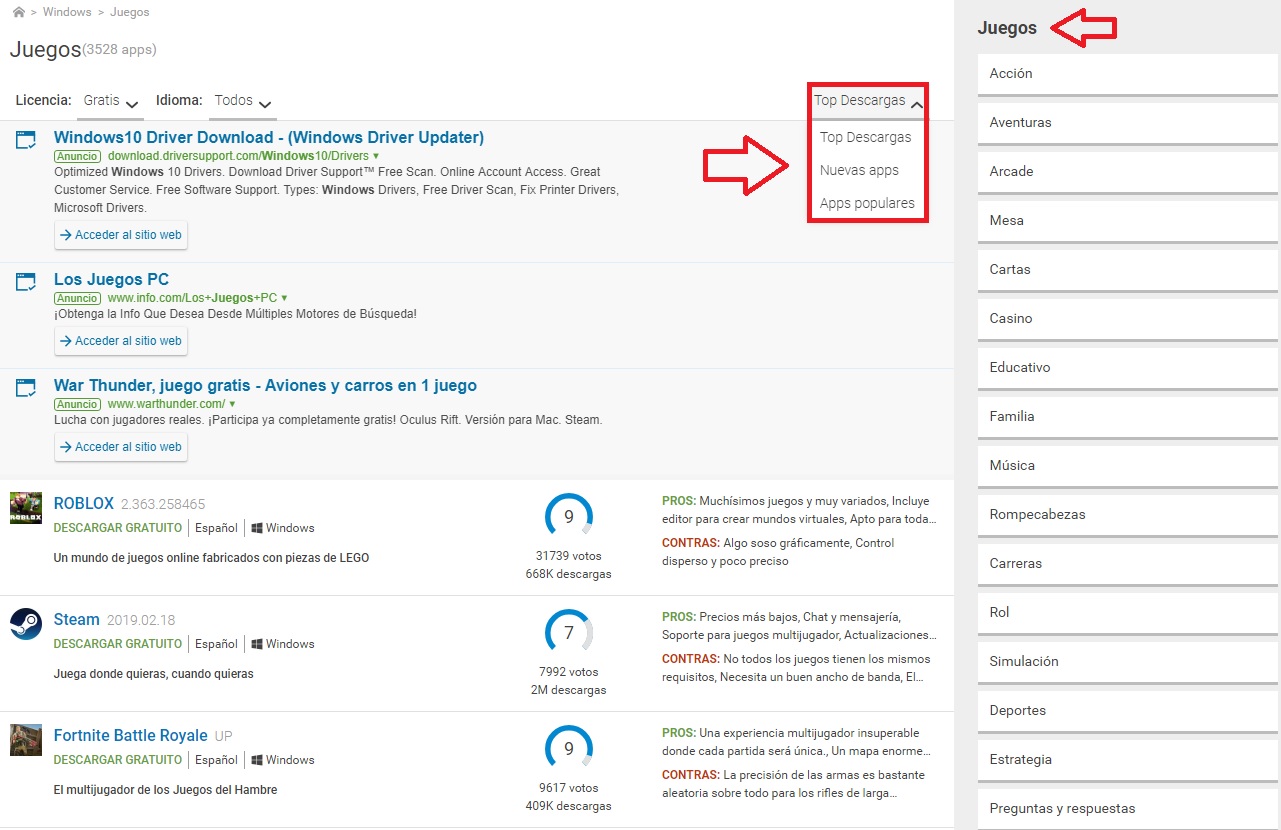Open the Licencia Gratis dropdown
Image resolution: width=1281 pixels, height=830 pixels.
pyautogui.click(x=111, y=101)
